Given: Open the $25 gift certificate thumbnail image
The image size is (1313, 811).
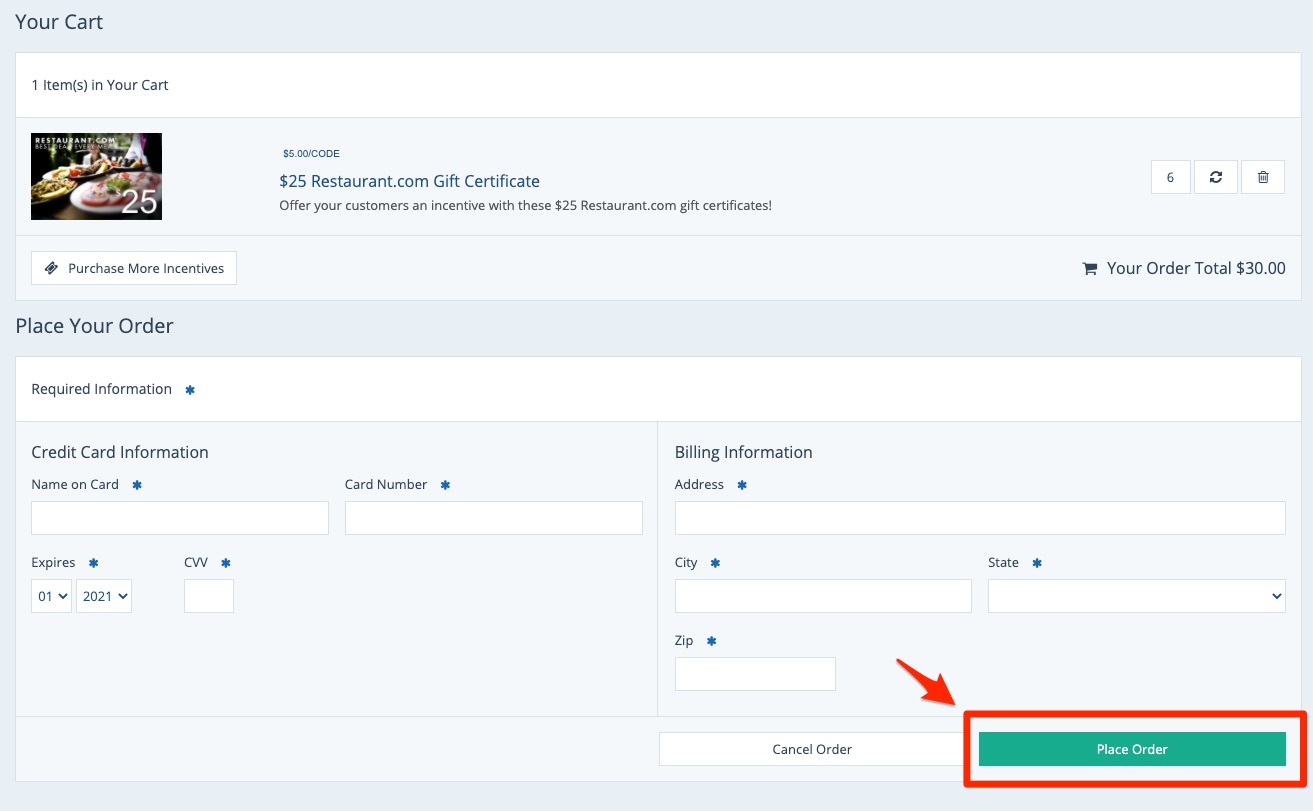Looking at the screenshot, I should tap(96, 176).
